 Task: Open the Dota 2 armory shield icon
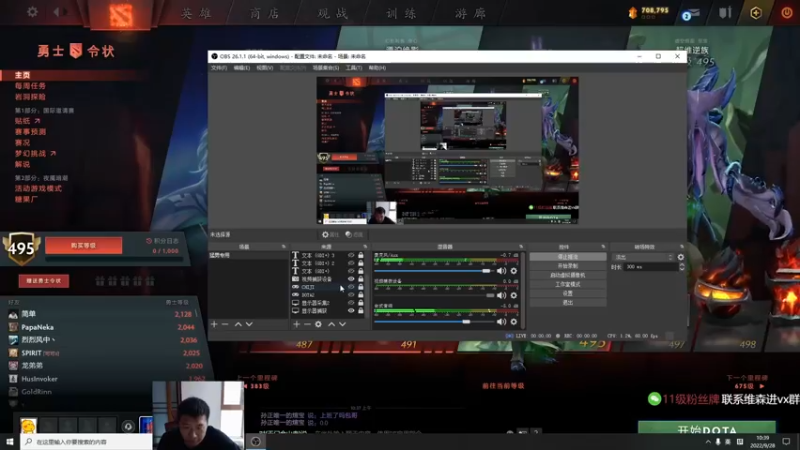coord(725,12)
